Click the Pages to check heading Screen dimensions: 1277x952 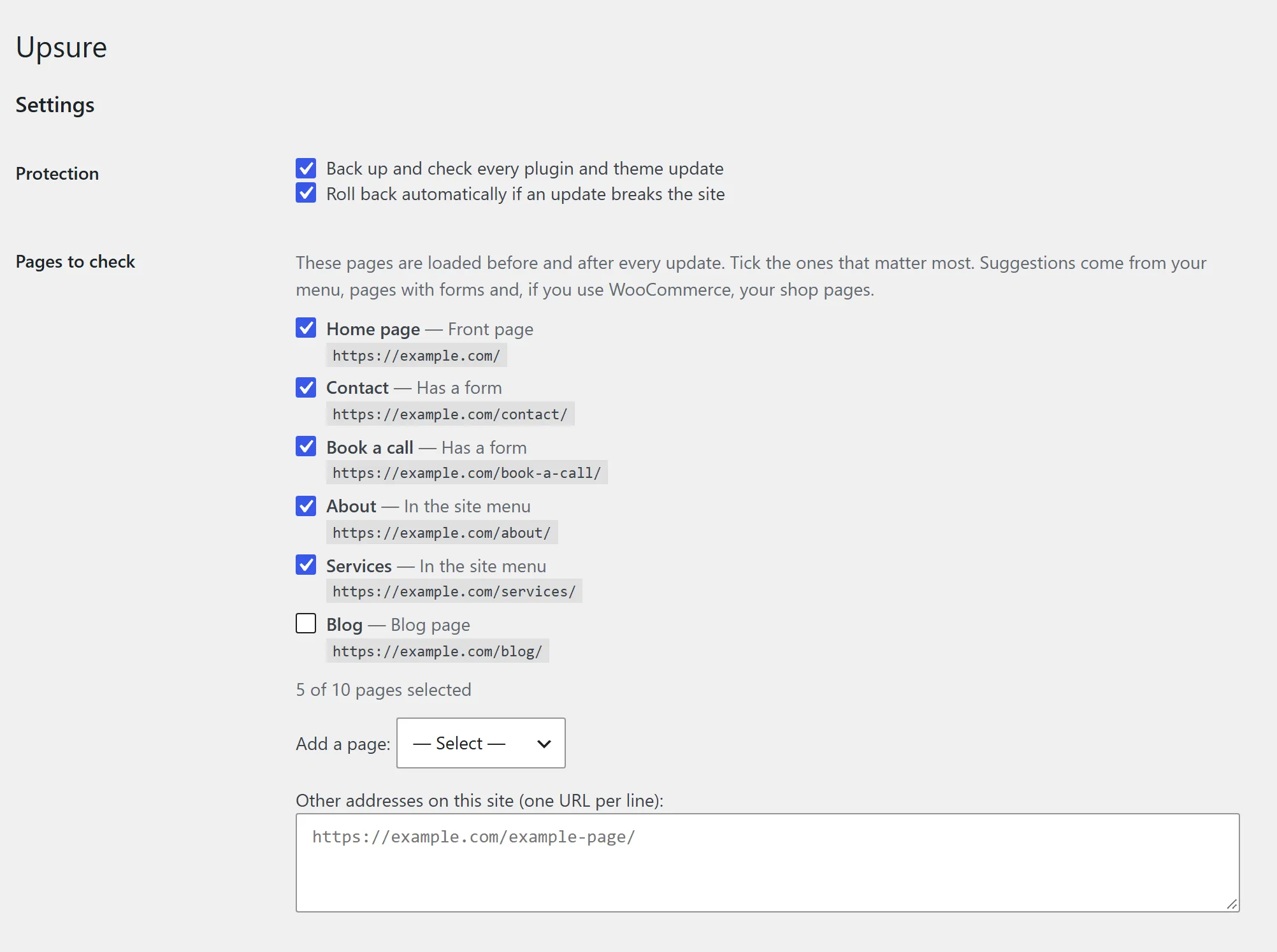click(75, 262)
